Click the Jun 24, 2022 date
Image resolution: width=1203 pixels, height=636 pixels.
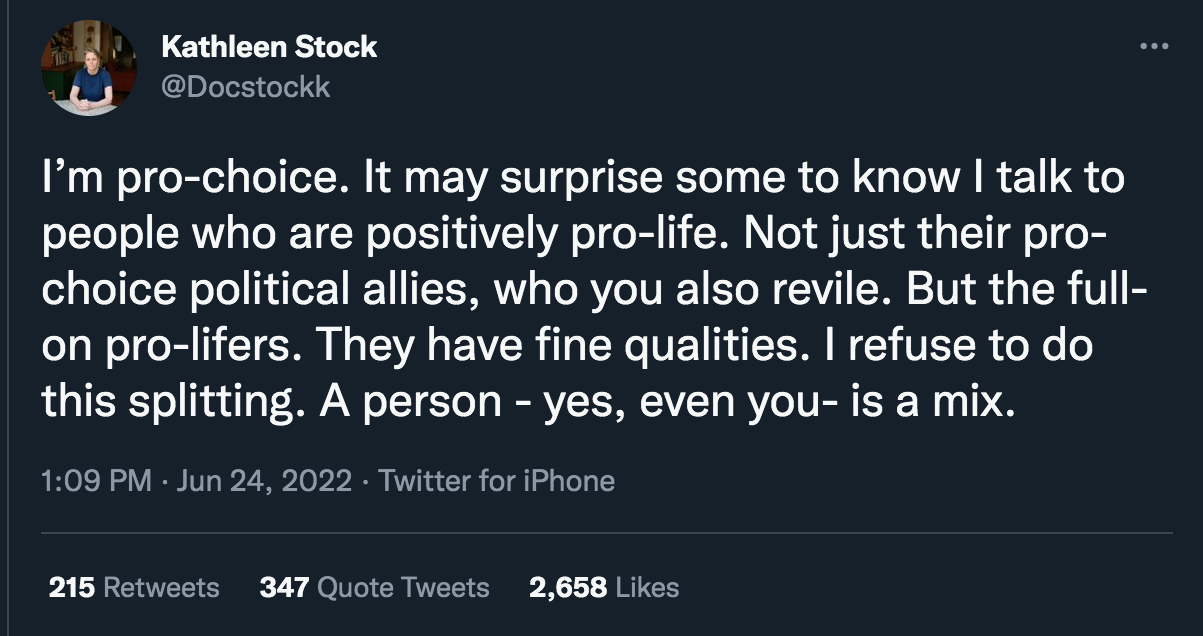pos(264,481)
